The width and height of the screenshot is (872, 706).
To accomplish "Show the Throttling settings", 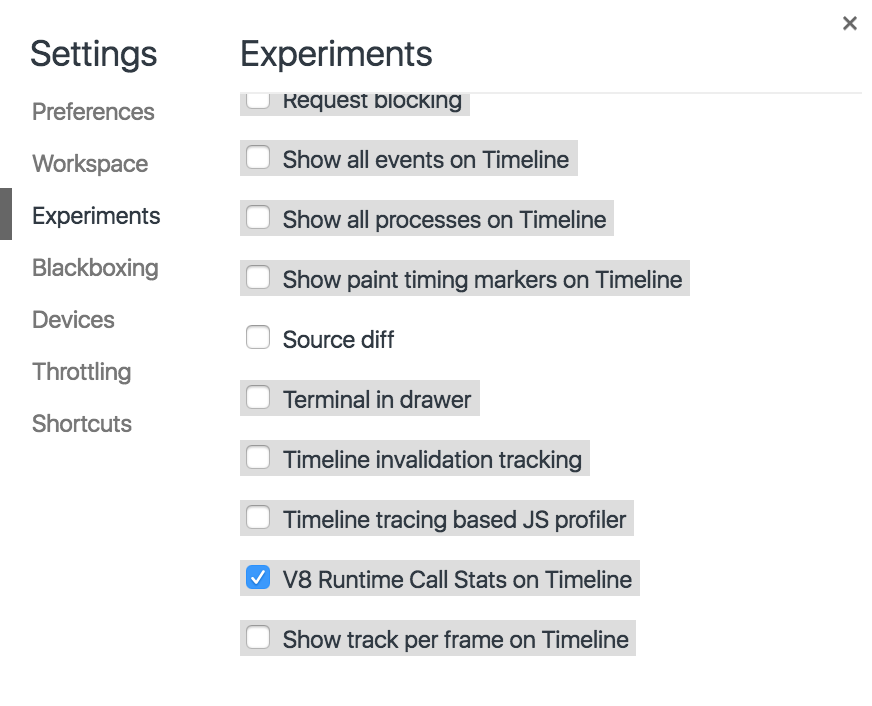I will [82, 372].
